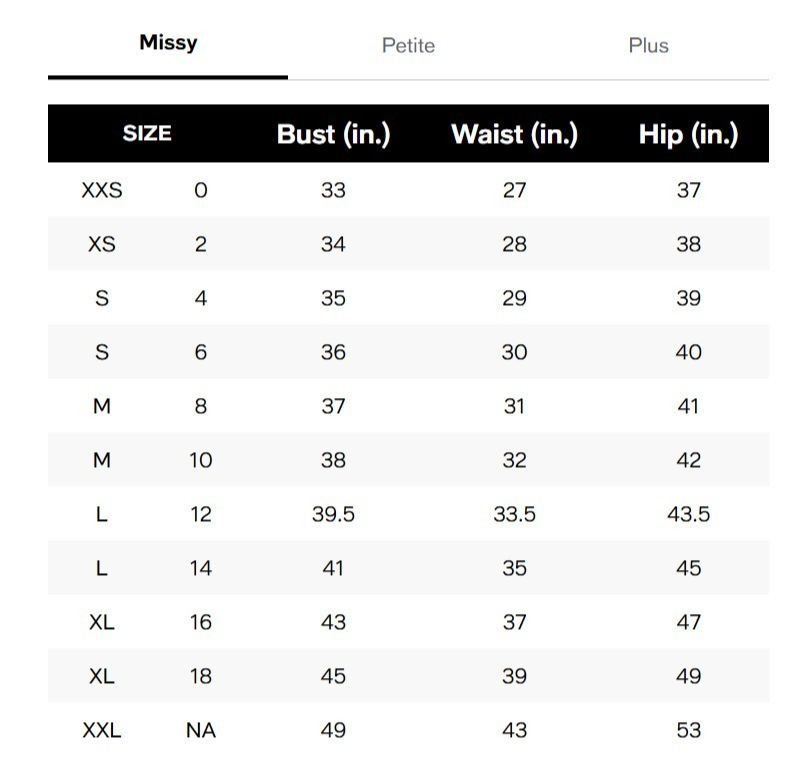
Task: Switch to the Petite size tab
Action: coord(408,45)
